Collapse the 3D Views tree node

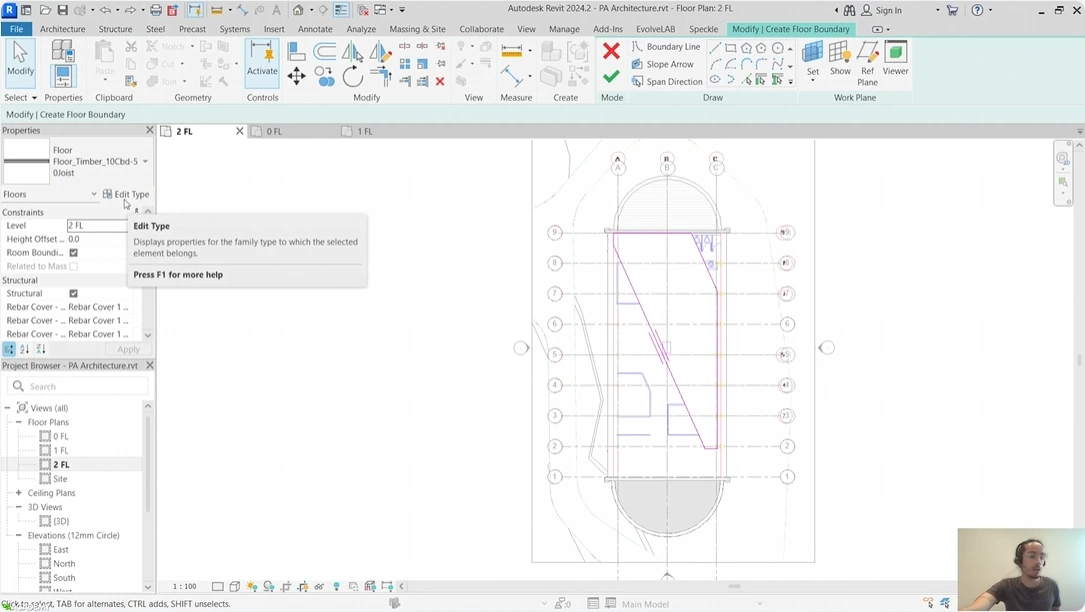pyautogui.click(x=19, y=507)
